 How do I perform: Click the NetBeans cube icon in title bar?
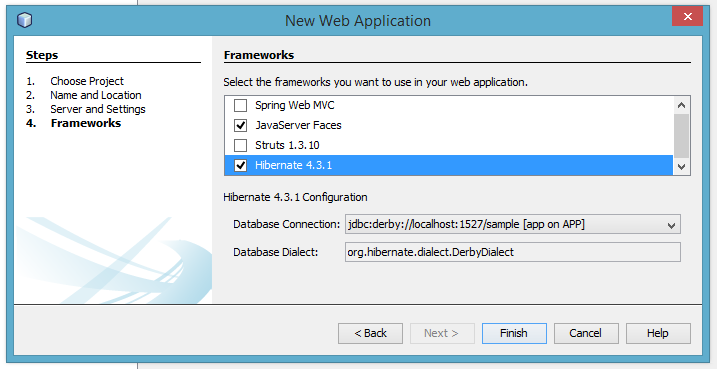coord(25,20)
